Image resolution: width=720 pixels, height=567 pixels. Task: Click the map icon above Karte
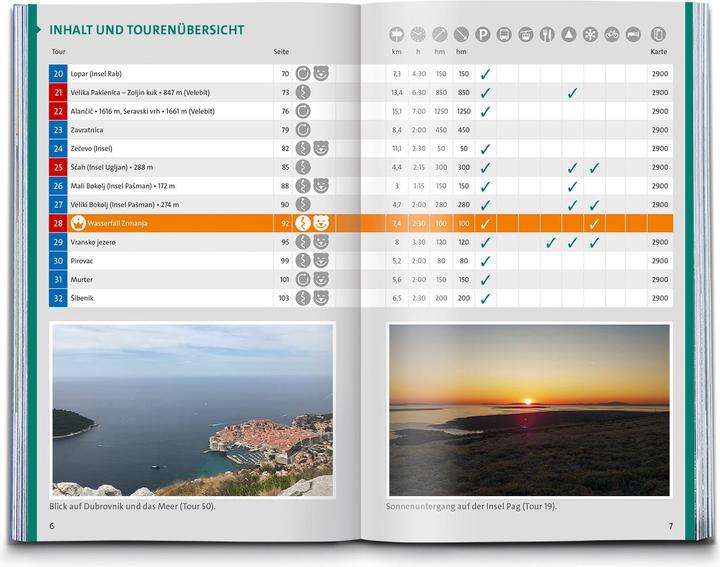point(658,34)
